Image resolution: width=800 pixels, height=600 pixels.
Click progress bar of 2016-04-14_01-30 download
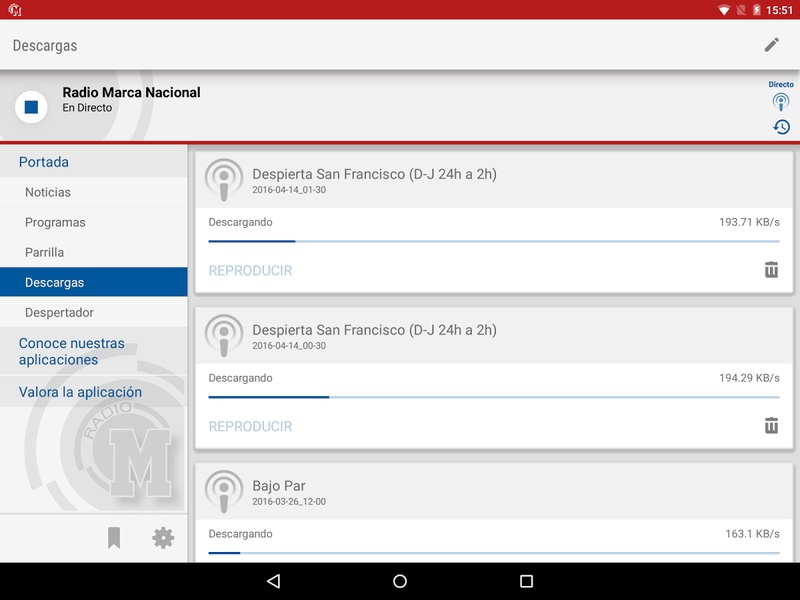click(x=494, y=241)
